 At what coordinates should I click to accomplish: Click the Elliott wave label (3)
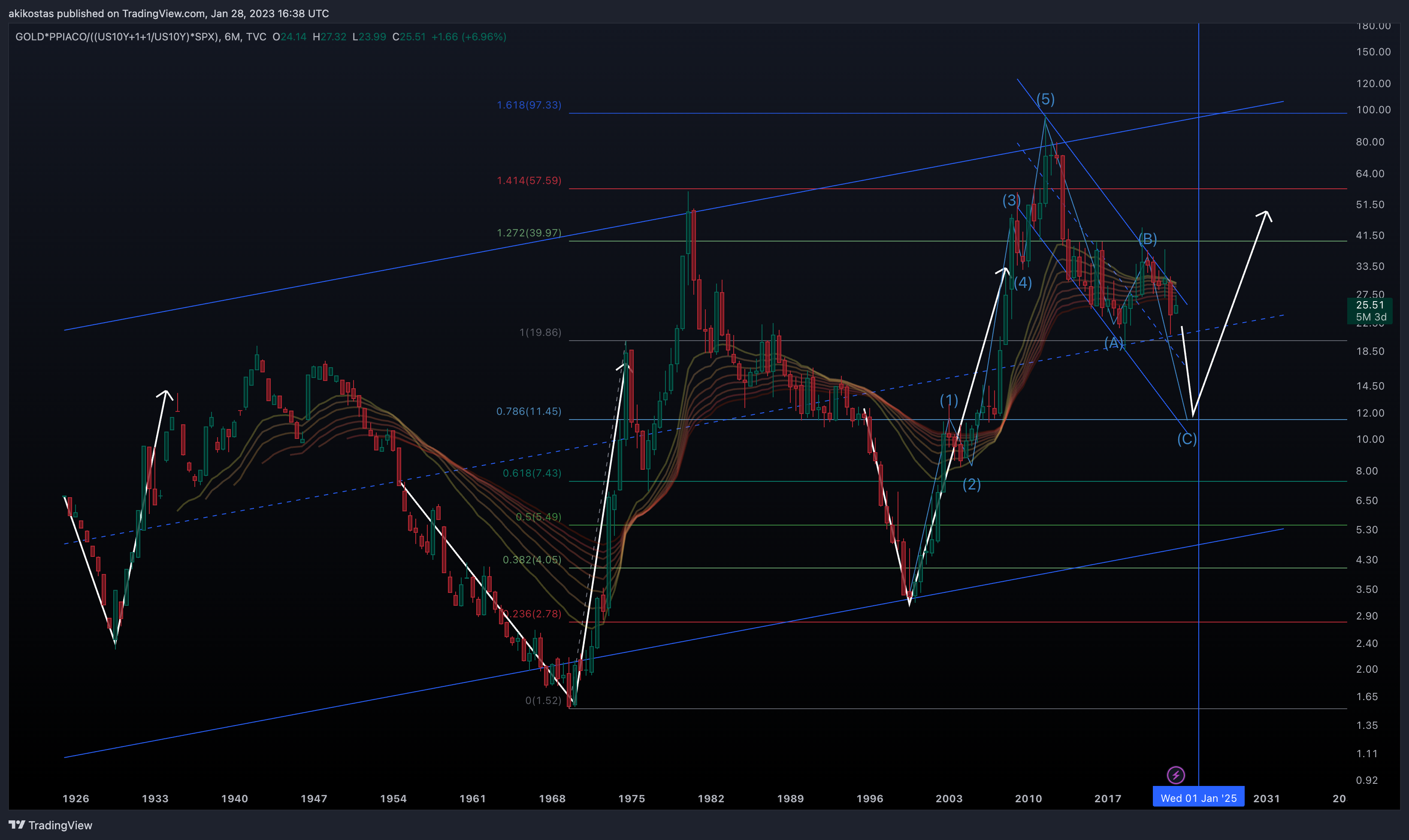pos(1012,200)
